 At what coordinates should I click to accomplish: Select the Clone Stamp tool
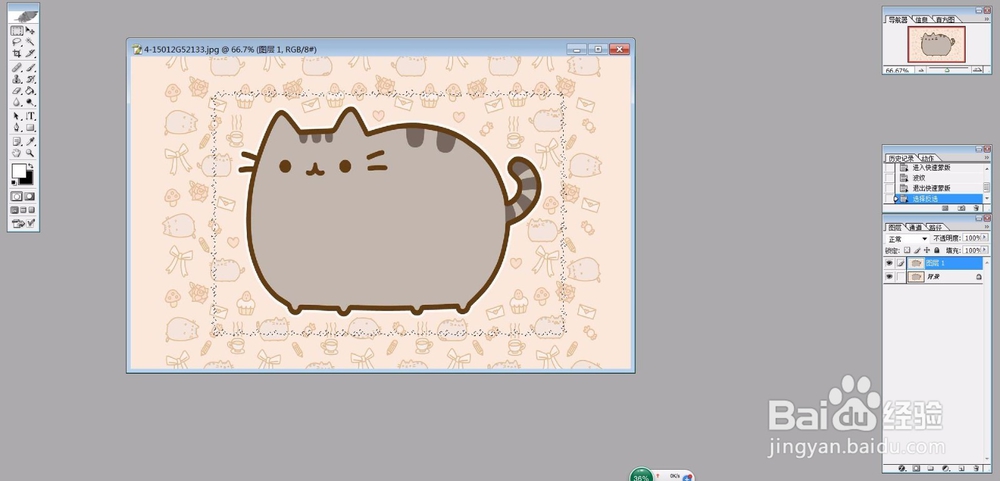coord(17,79)
